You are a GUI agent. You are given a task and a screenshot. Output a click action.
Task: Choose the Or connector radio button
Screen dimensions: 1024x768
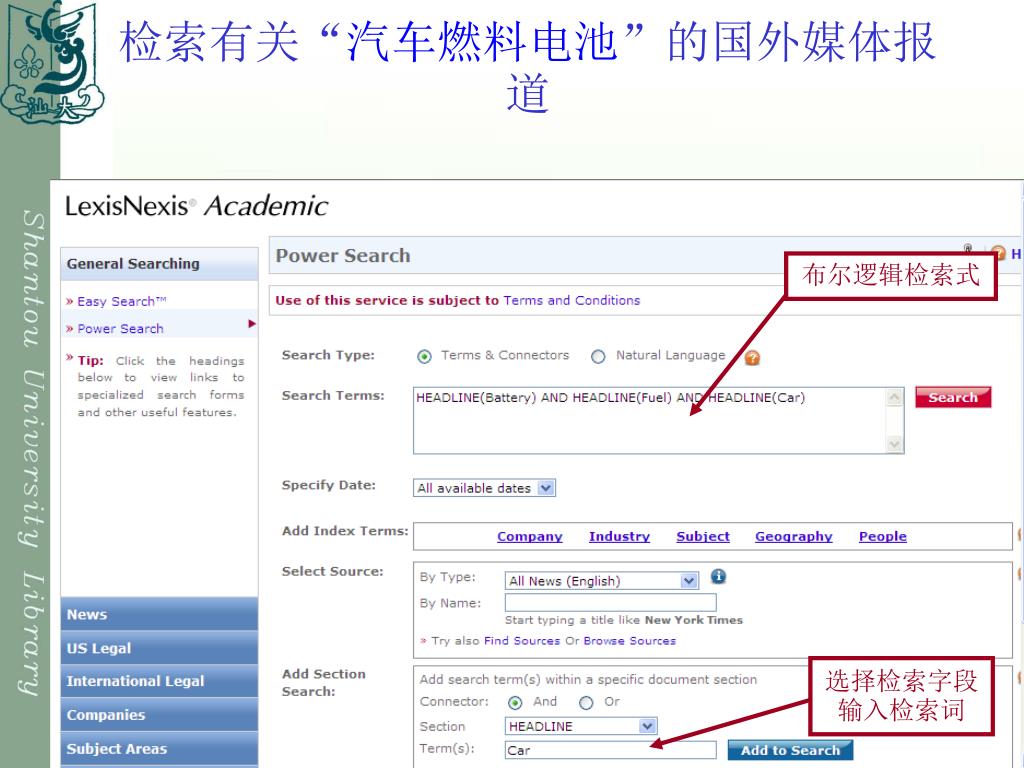coord(586,703)
